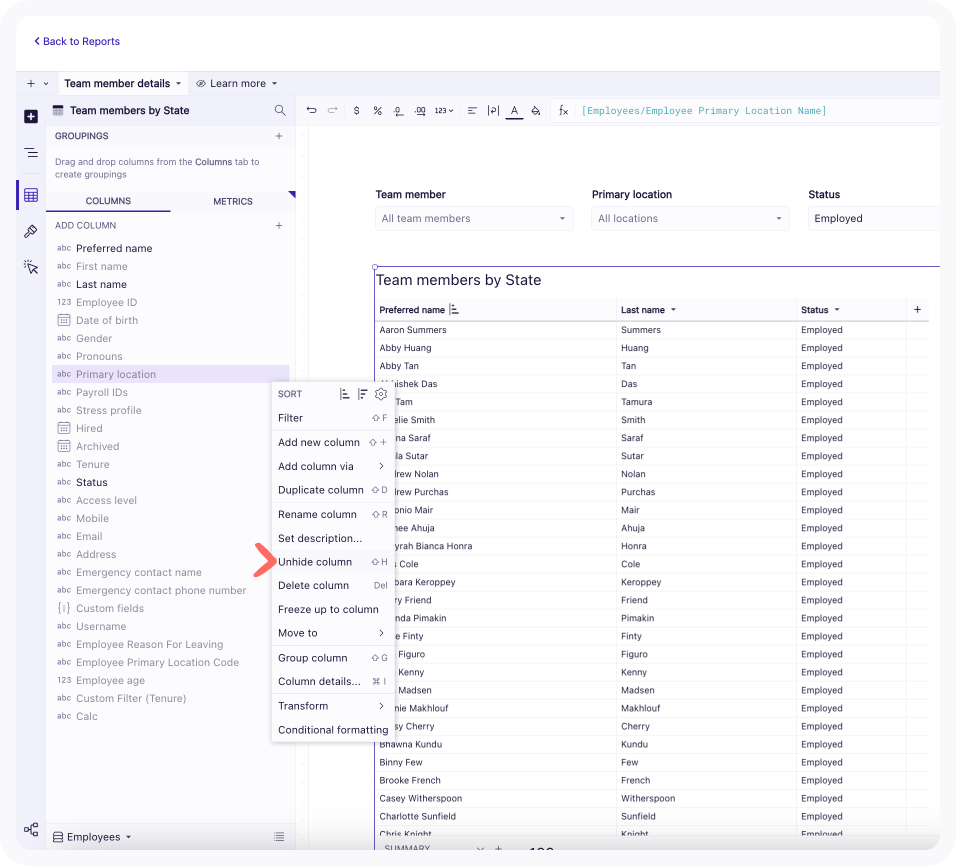Image resolution: width=956 pixels, height=866 pixels.
Task: Choose Freeze up to column
Action: coord(332,609)
